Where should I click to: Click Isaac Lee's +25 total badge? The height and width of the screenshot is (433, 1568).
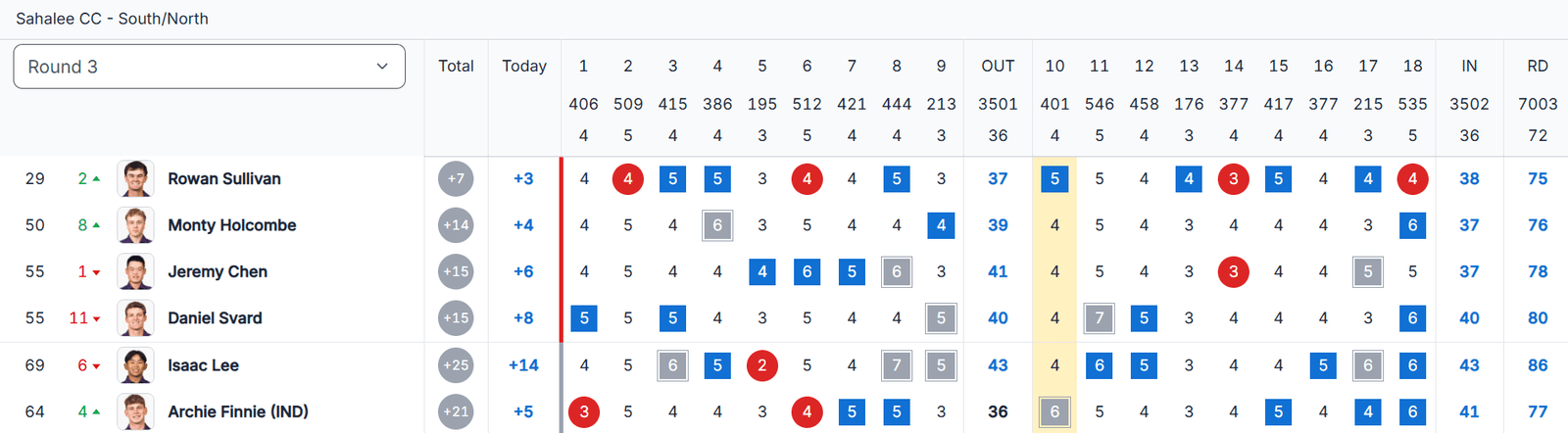456,365
